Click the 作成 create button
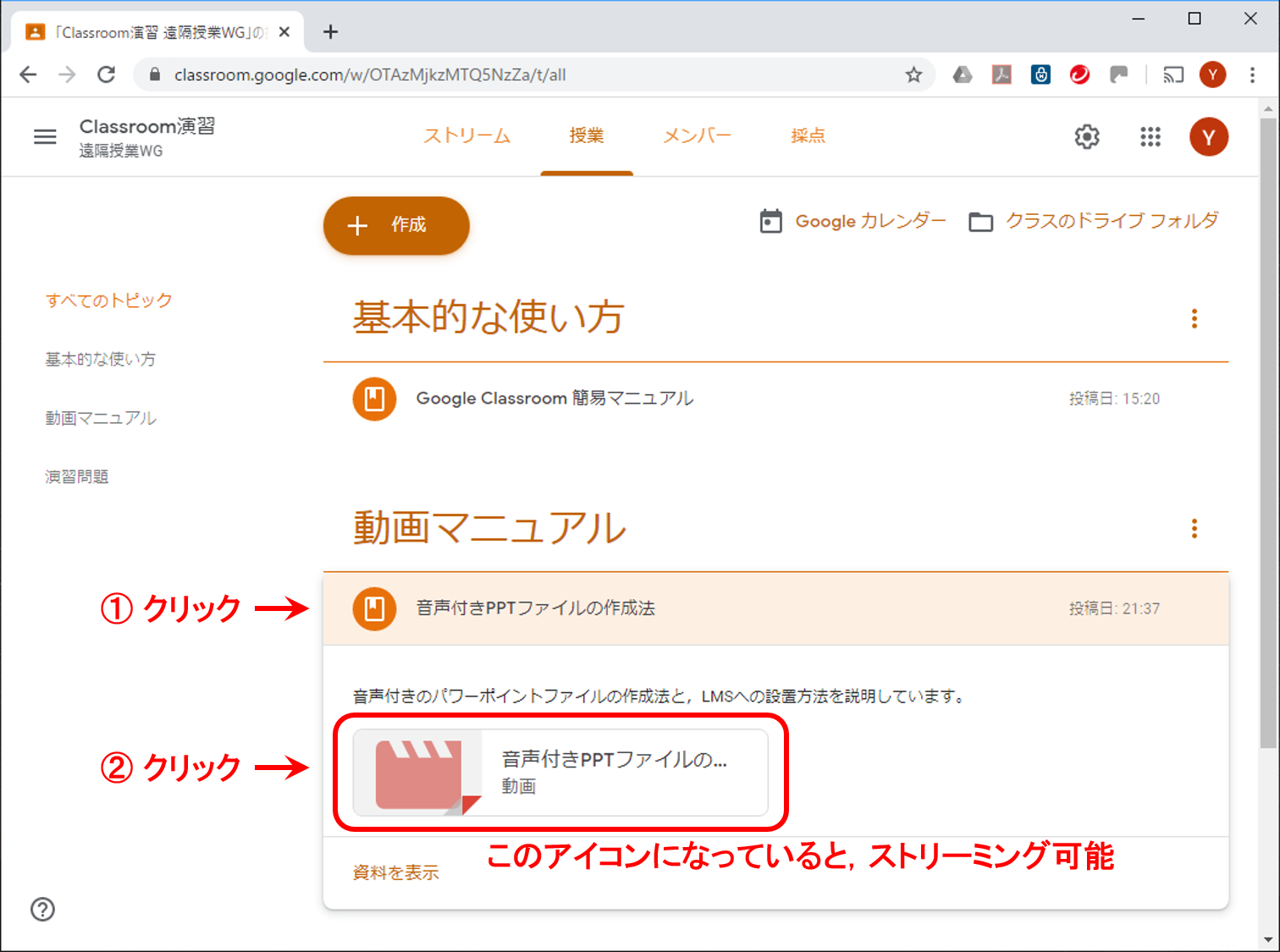 396,225
